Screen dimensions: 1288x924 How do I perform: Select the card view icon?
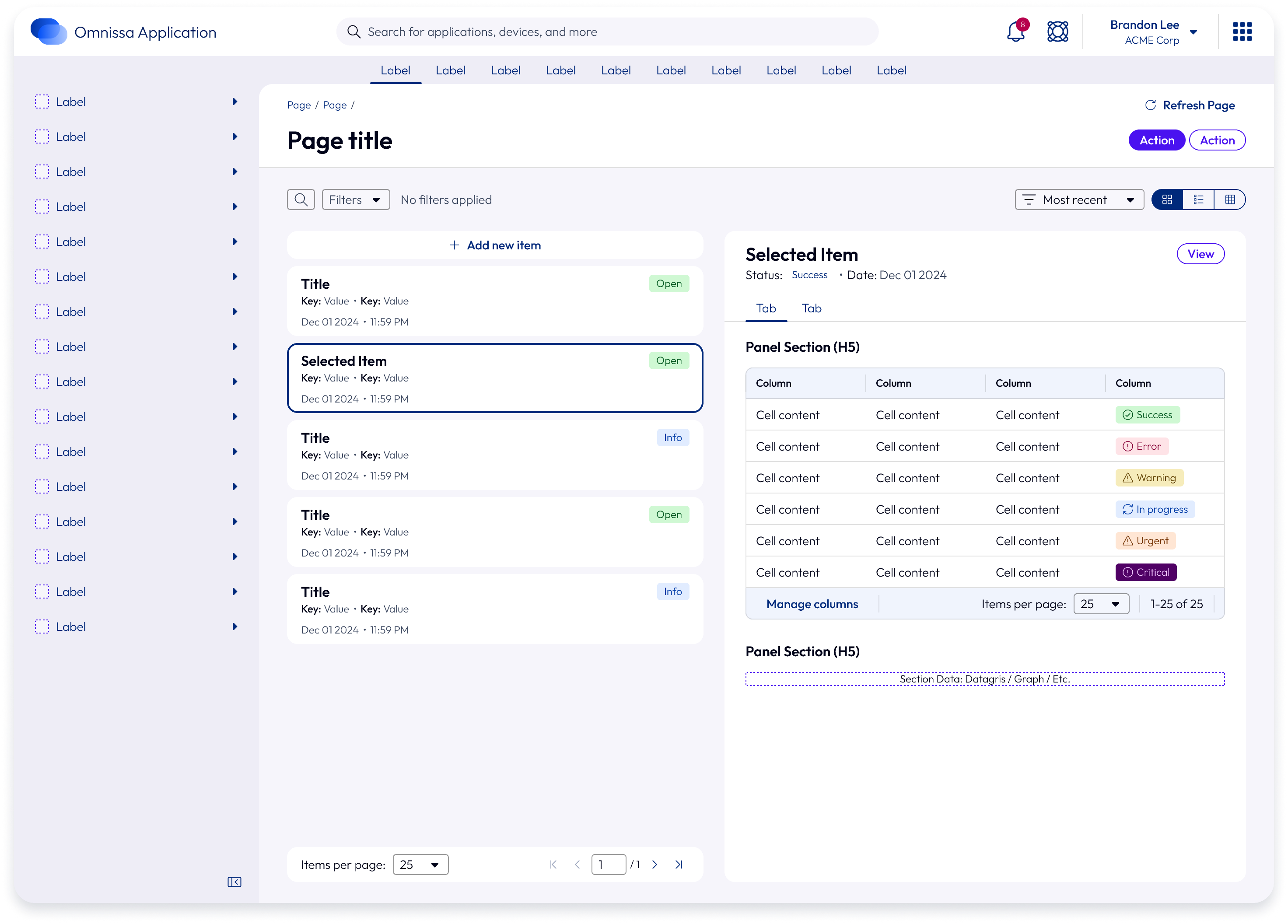[x=1168, y=199]
